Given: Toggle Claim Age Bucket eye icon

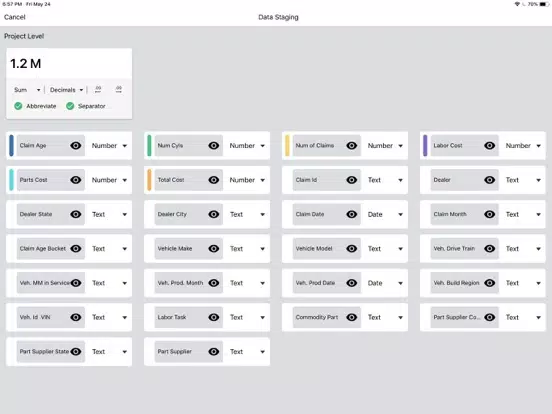Looking at the screenshot, I should click(76, 249).
